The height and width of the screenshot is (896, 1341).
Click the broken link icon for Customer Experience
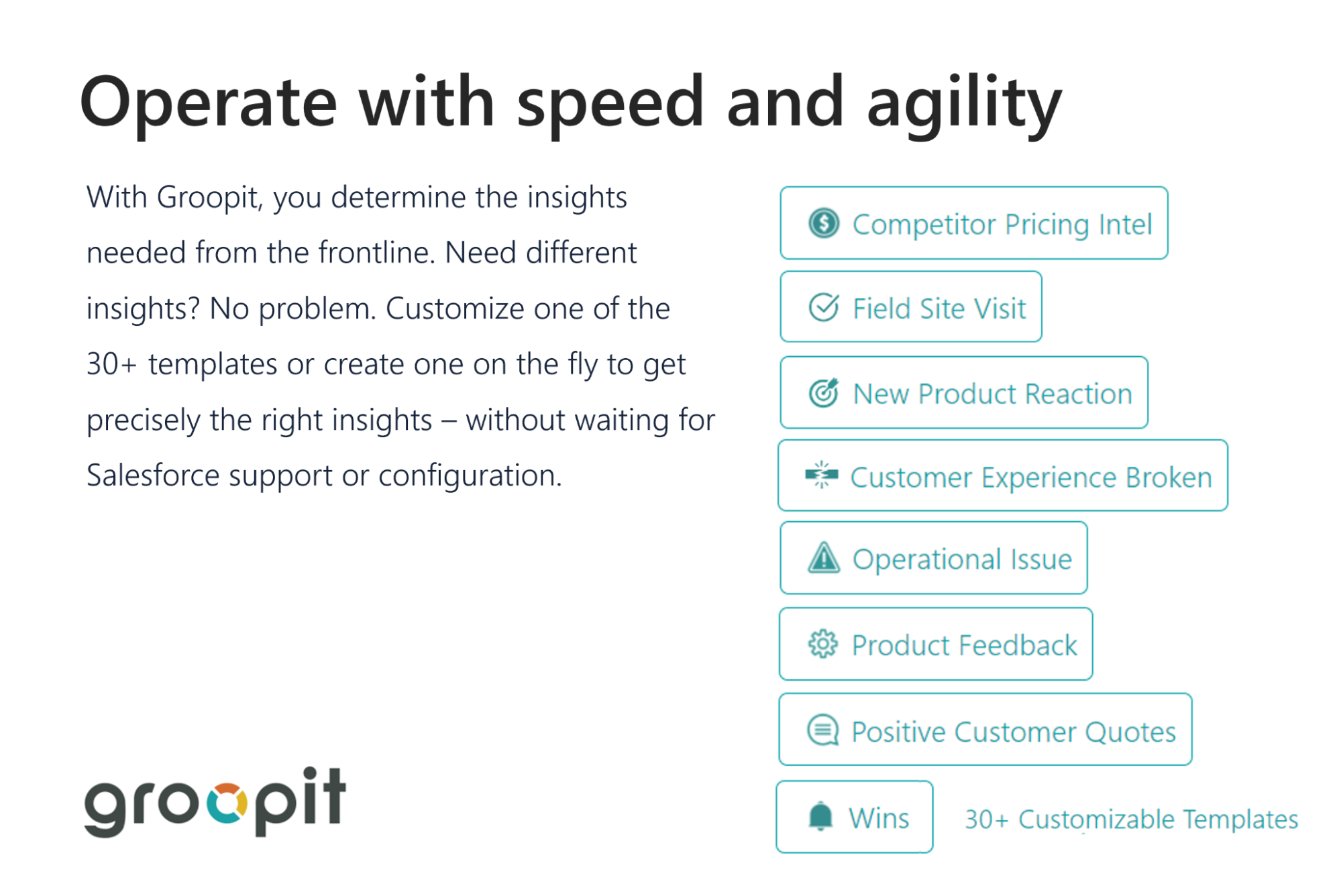click(821, 475)
